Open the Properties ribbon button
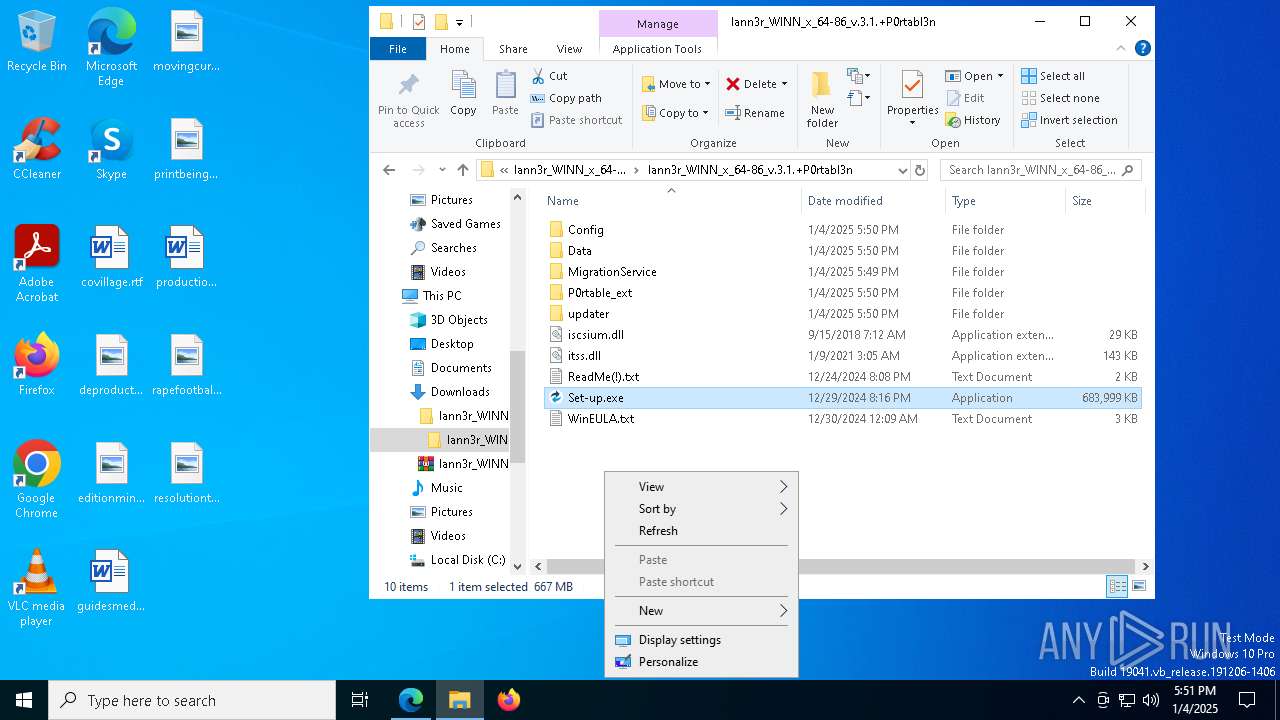Screen dimensions: 1280x720 912,98
